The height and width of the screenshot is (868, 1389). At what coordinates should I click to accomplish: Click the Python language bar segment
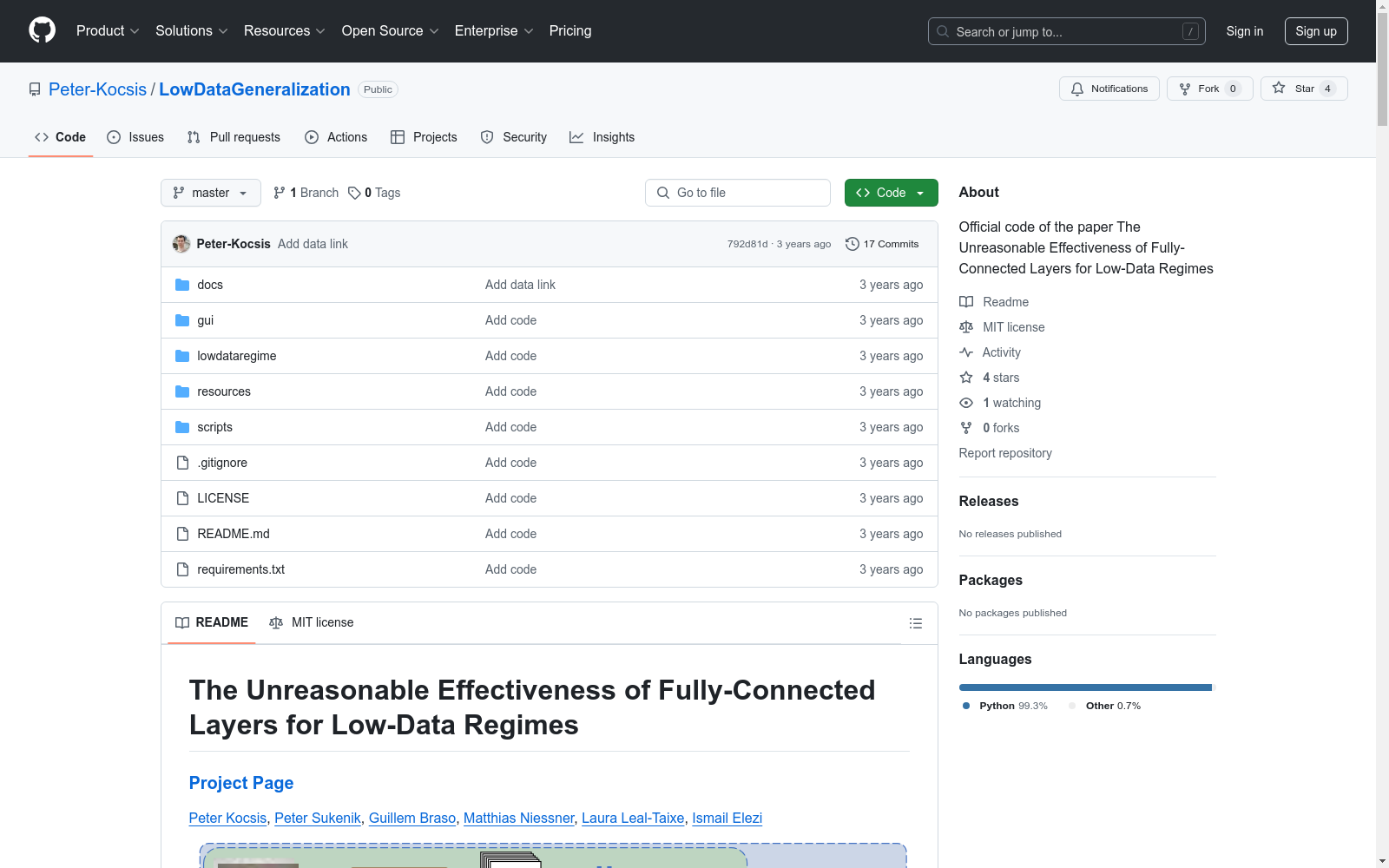pyautogui.click(x=1085, y=687)
